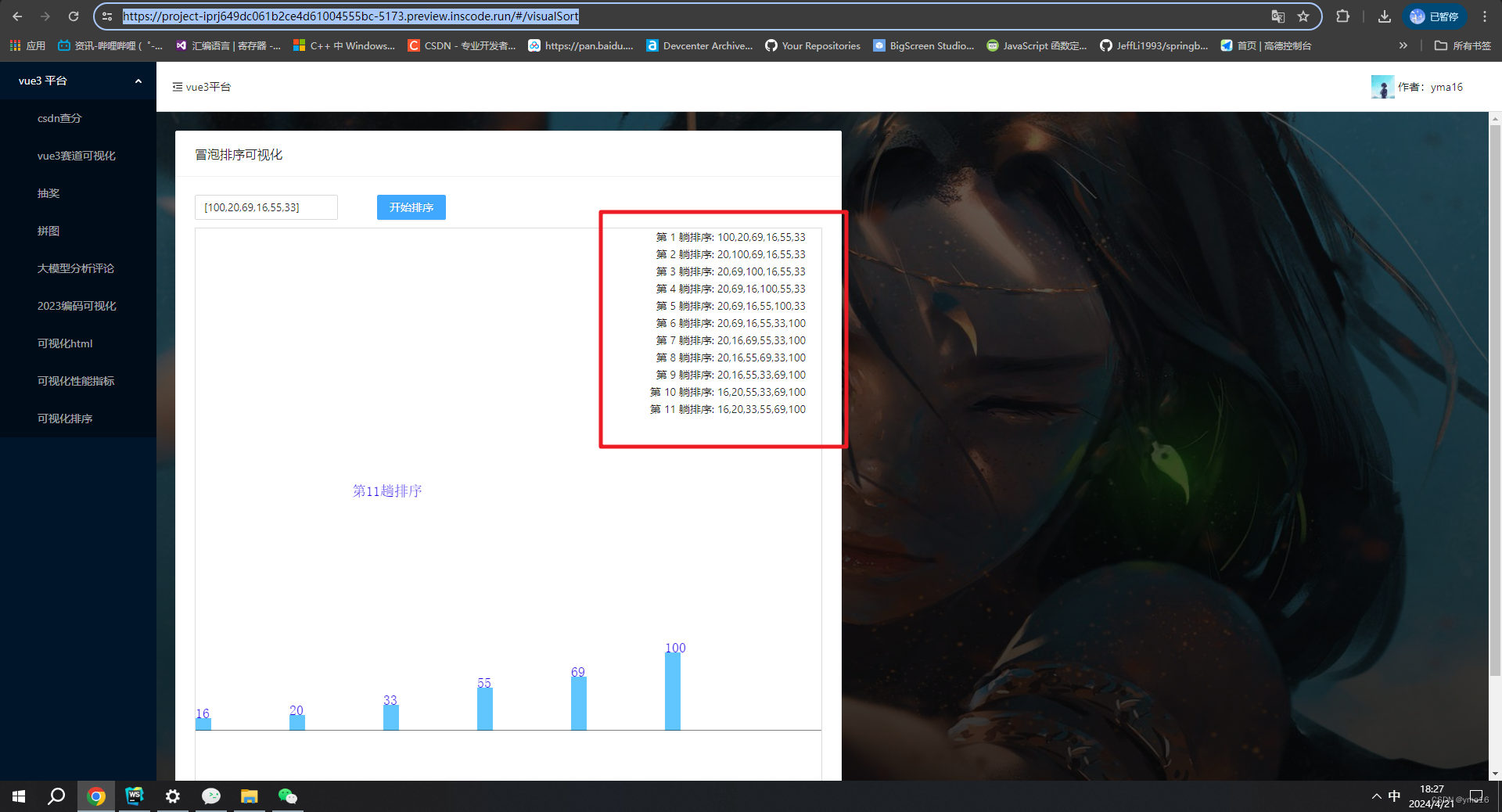This screenshot has height=812, width=1502.
Task: Open File Explorer from the taskbar
Action: click(250, 796)
